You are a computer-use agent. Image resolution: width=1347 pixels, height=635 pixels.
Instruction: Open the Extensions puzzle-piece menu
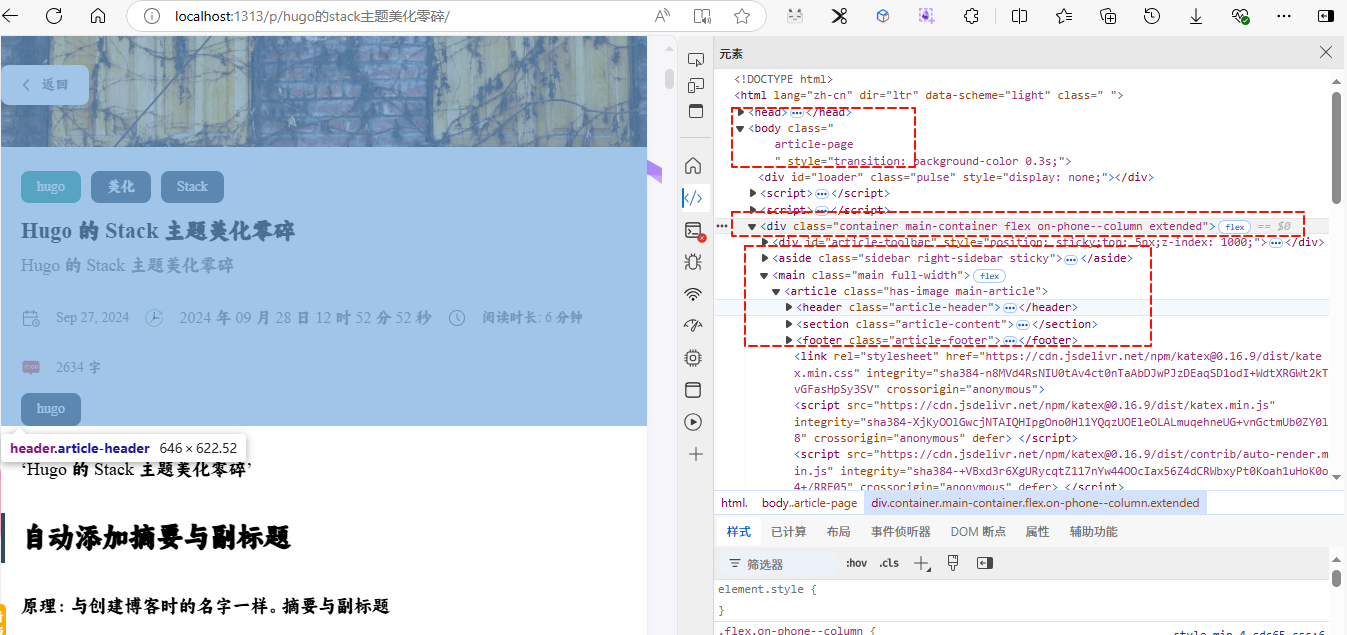click(x=970, y=16)
